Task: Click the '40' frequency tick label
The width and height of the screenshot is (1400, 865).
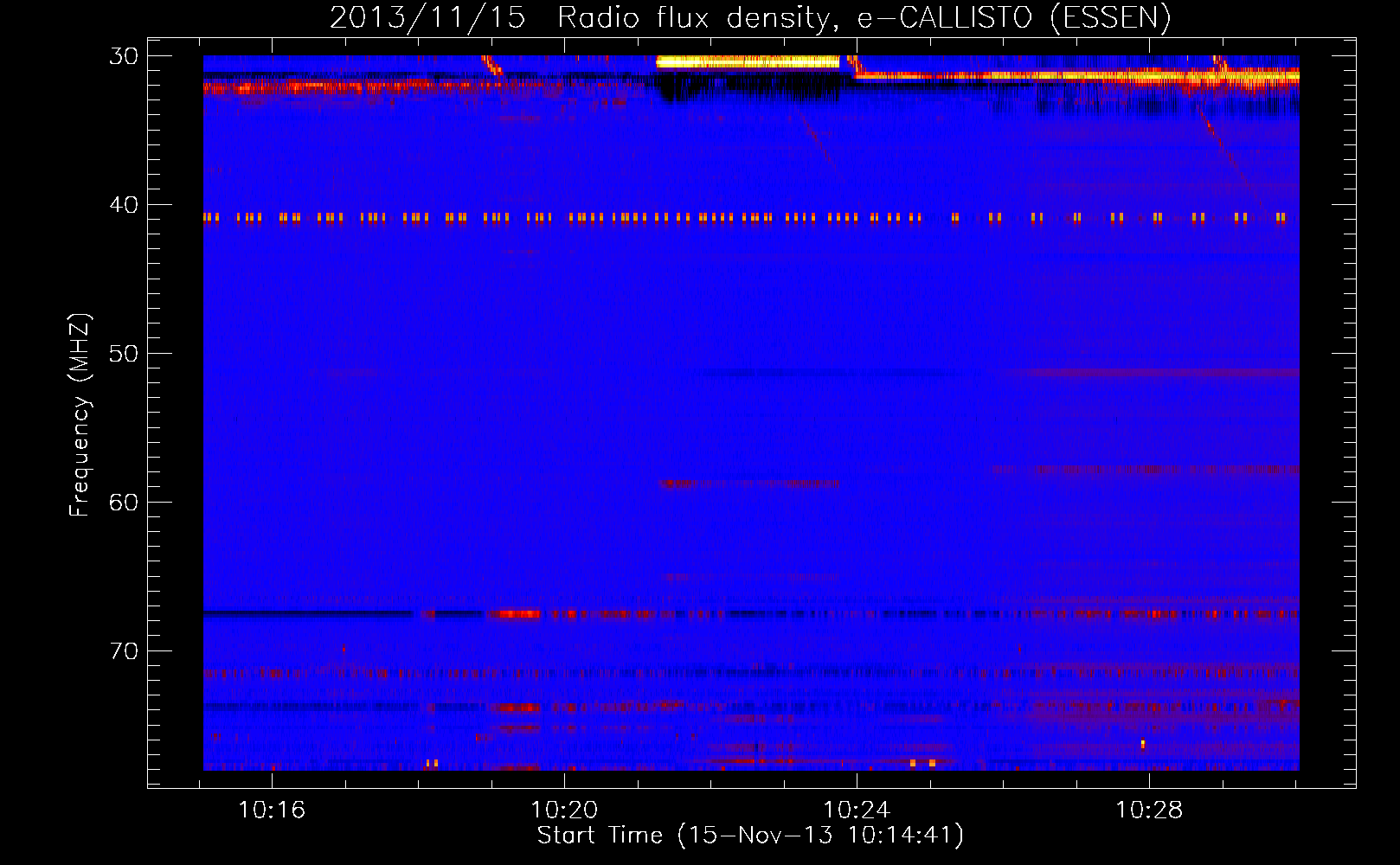Action: (x=124, y=205)
